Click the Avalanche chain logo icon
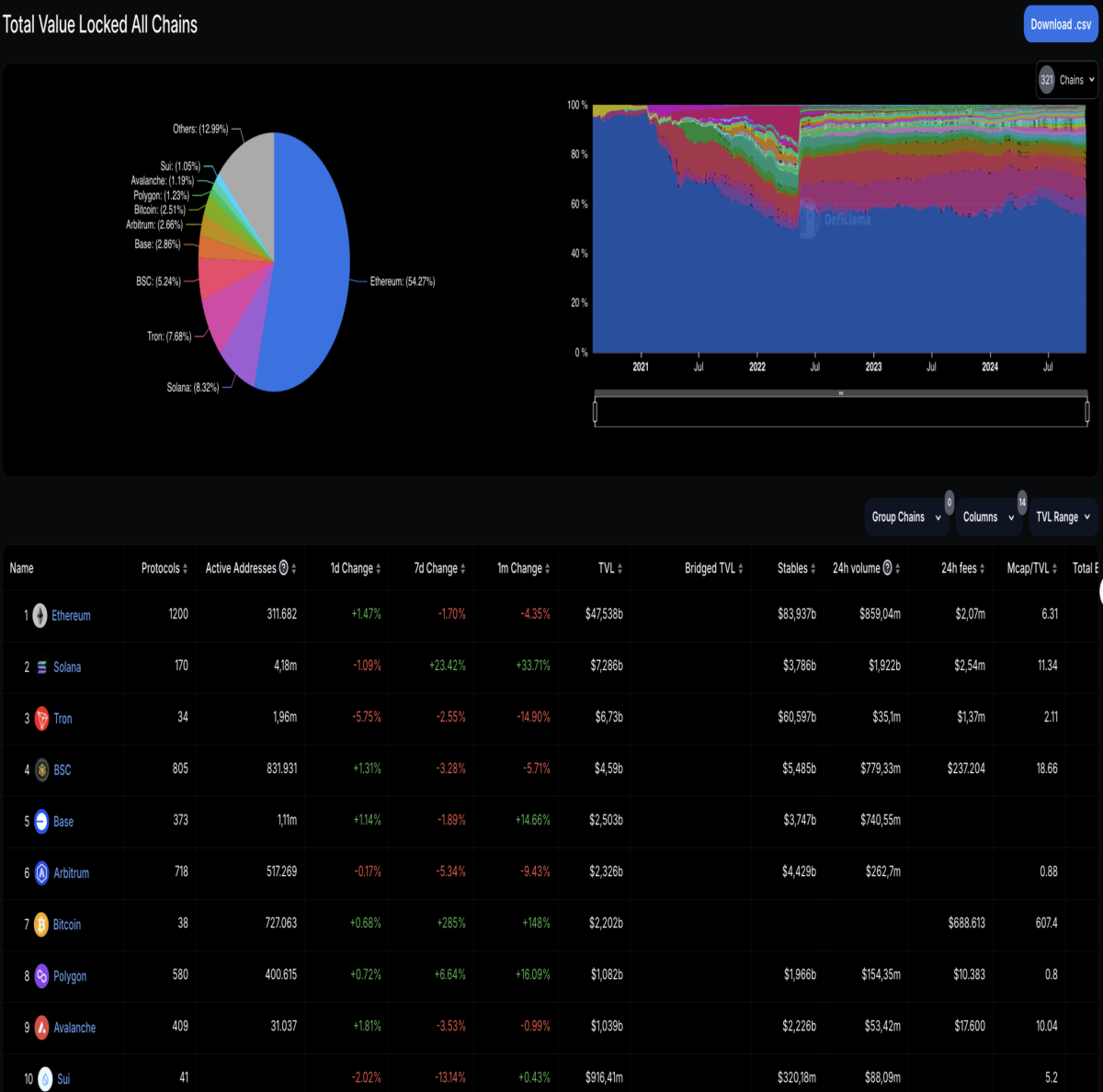Viewport: 1103px width, 1092px height. tap(42, 1028)
